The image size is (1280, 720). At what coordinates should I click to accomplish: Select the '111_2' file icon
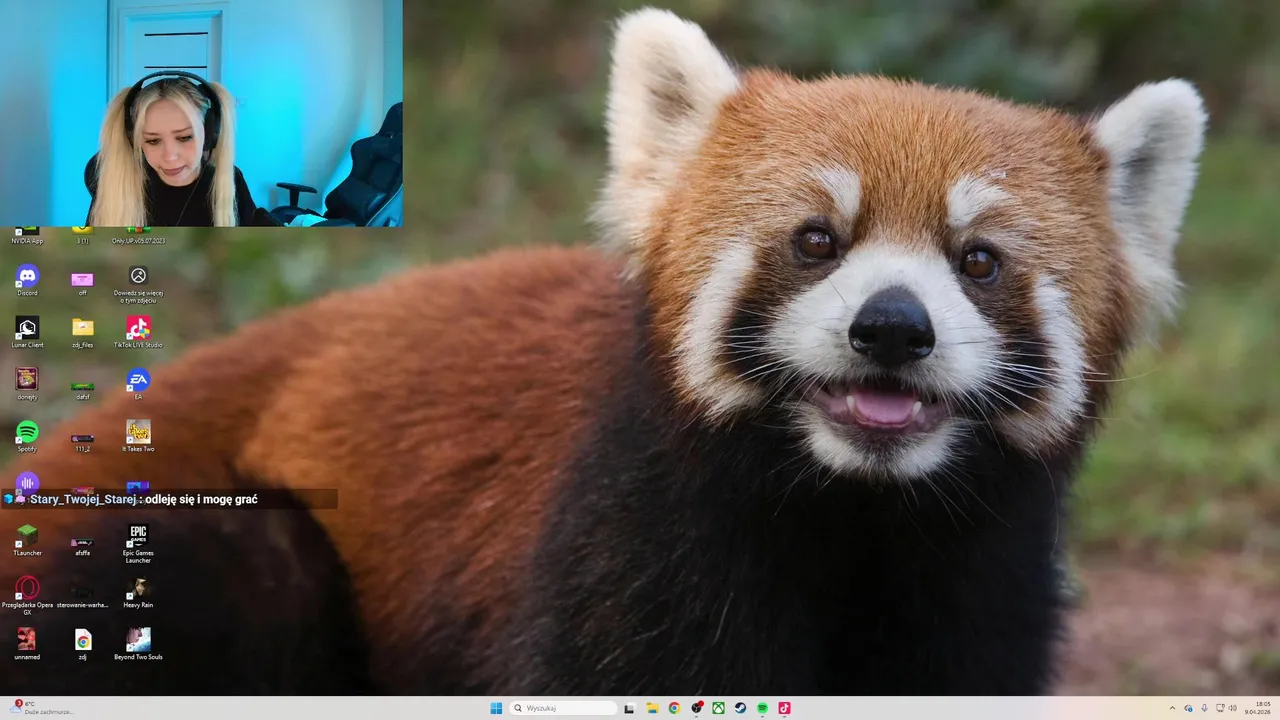pyautogui.click(x=82, y=441)
